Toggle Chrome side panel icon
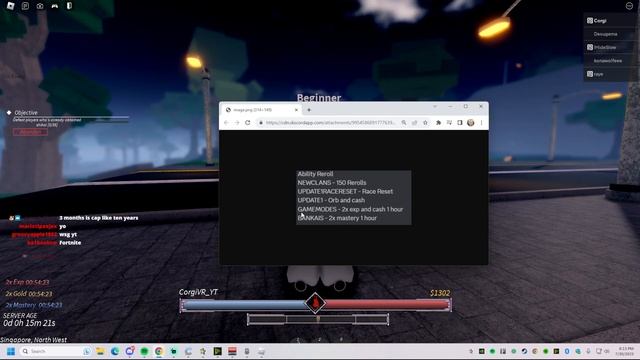The height and width of the screenshot is (360, 640). click(x=460, y=122)
